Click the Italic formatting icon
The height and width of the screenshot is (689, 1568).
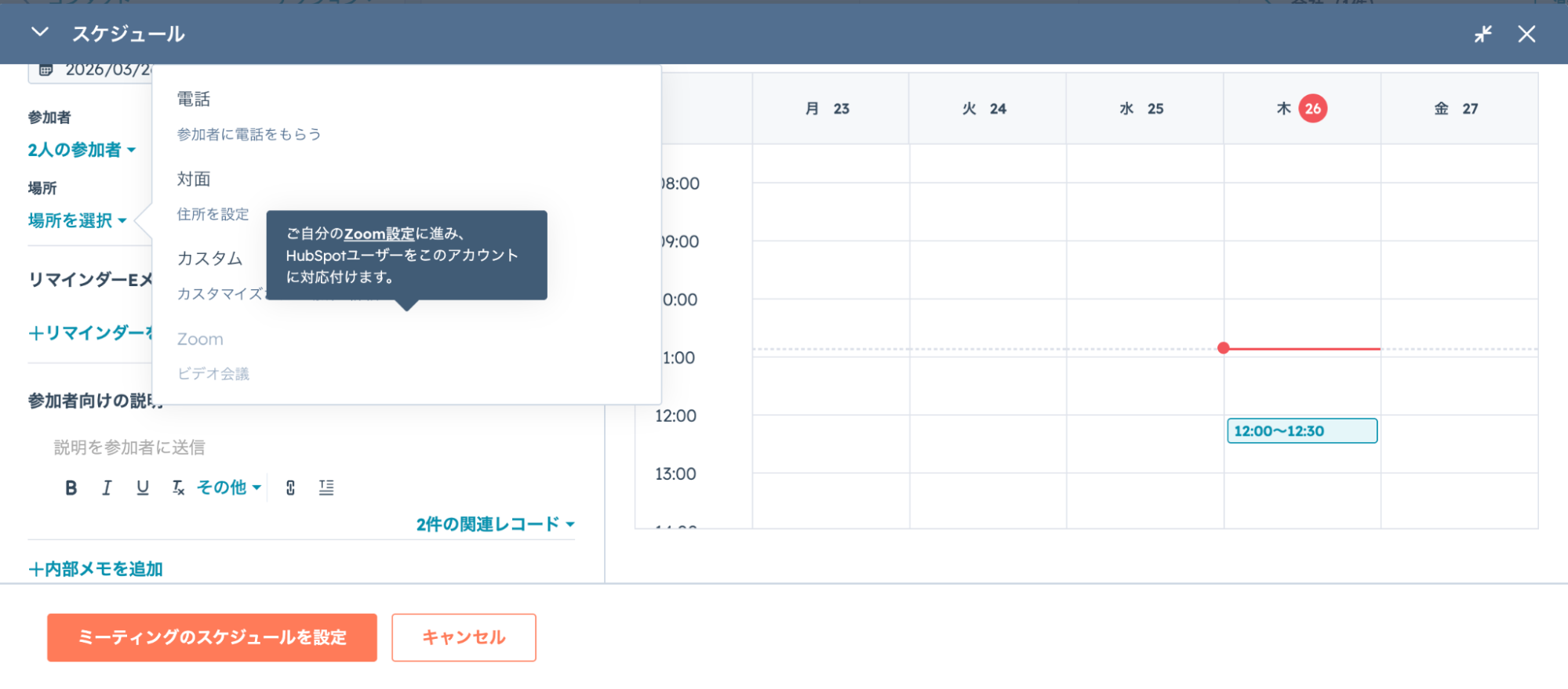pyautogui.click(x=107, y=488)
